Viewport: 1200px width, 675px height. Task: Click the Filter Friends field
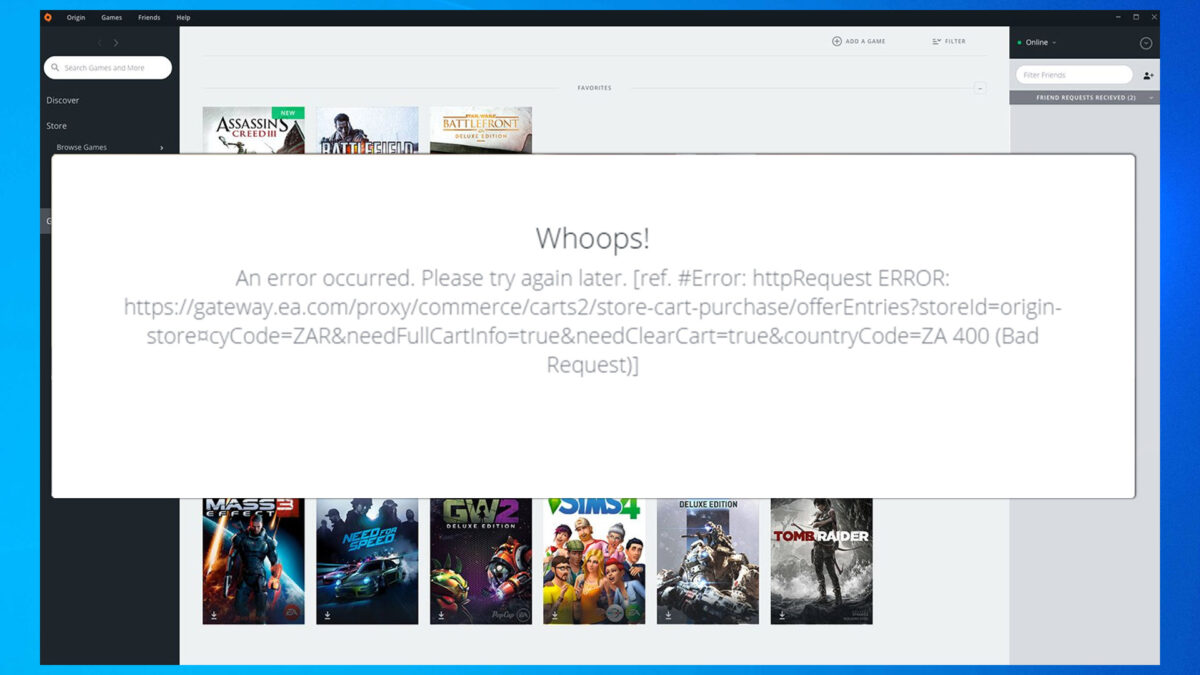tap(1075, 75)
